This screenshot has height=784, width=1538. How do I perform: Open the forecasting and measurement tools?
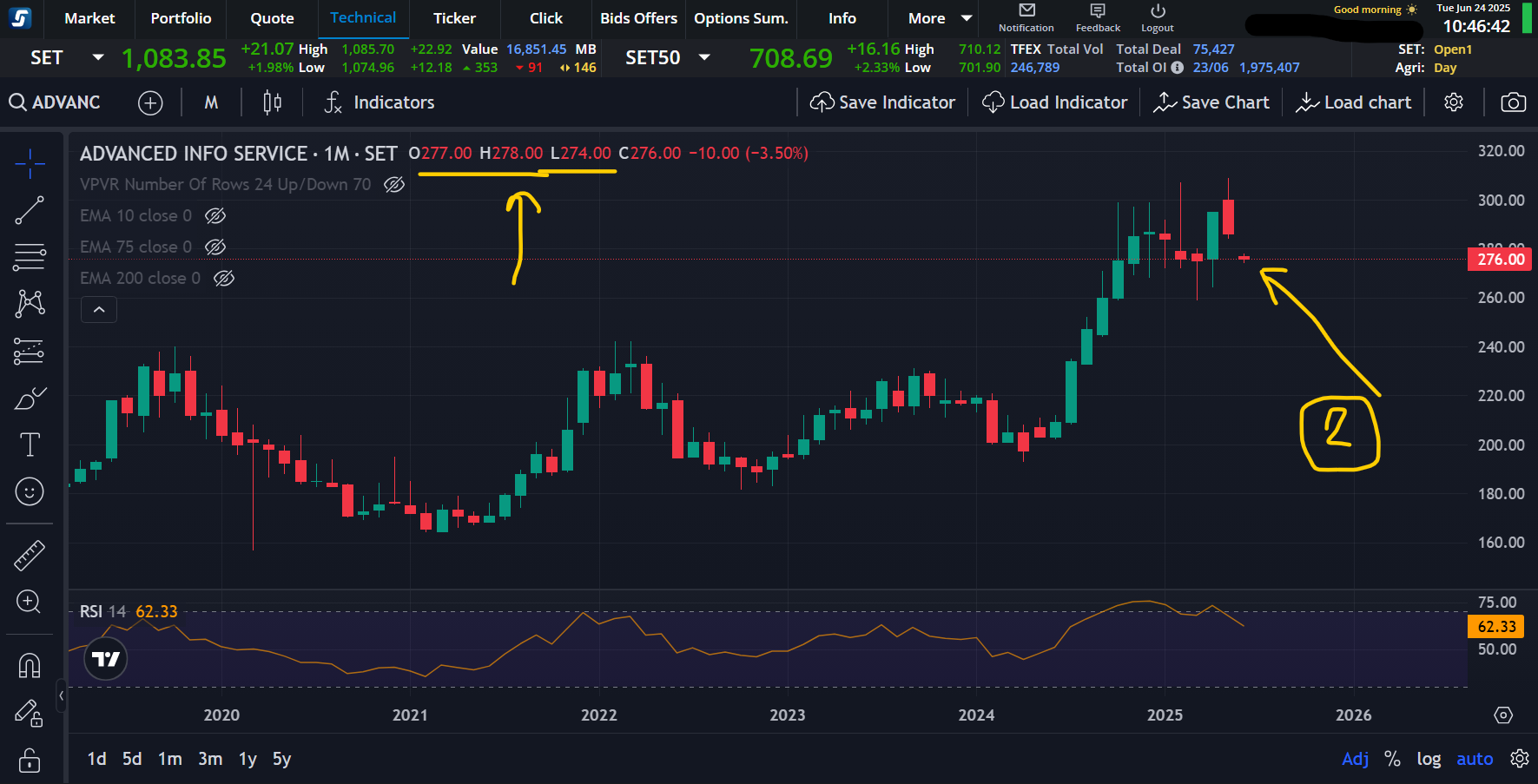30,351
